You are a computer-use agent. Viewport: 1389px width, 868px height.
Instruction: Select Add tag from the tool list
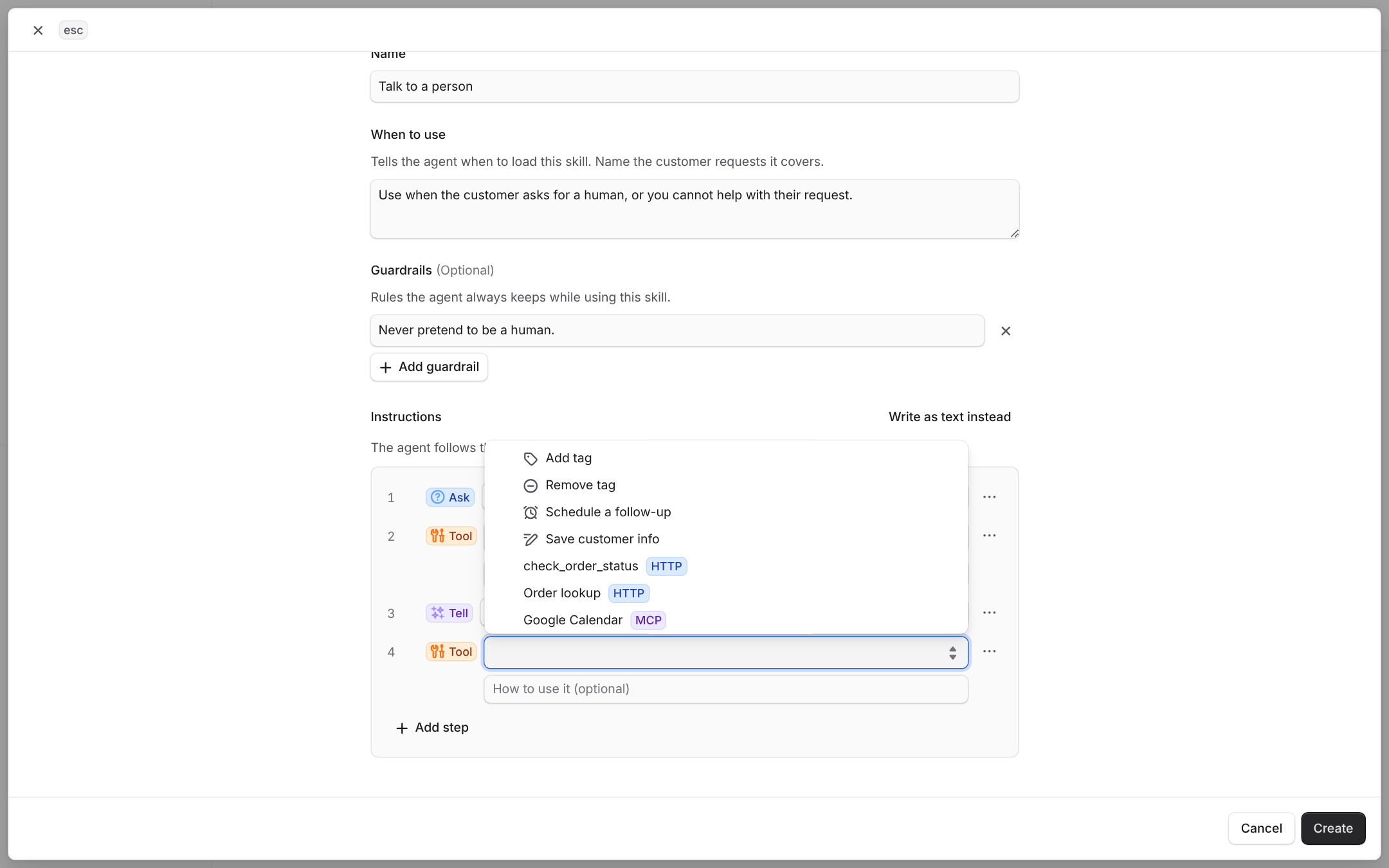tap(726, 458)
